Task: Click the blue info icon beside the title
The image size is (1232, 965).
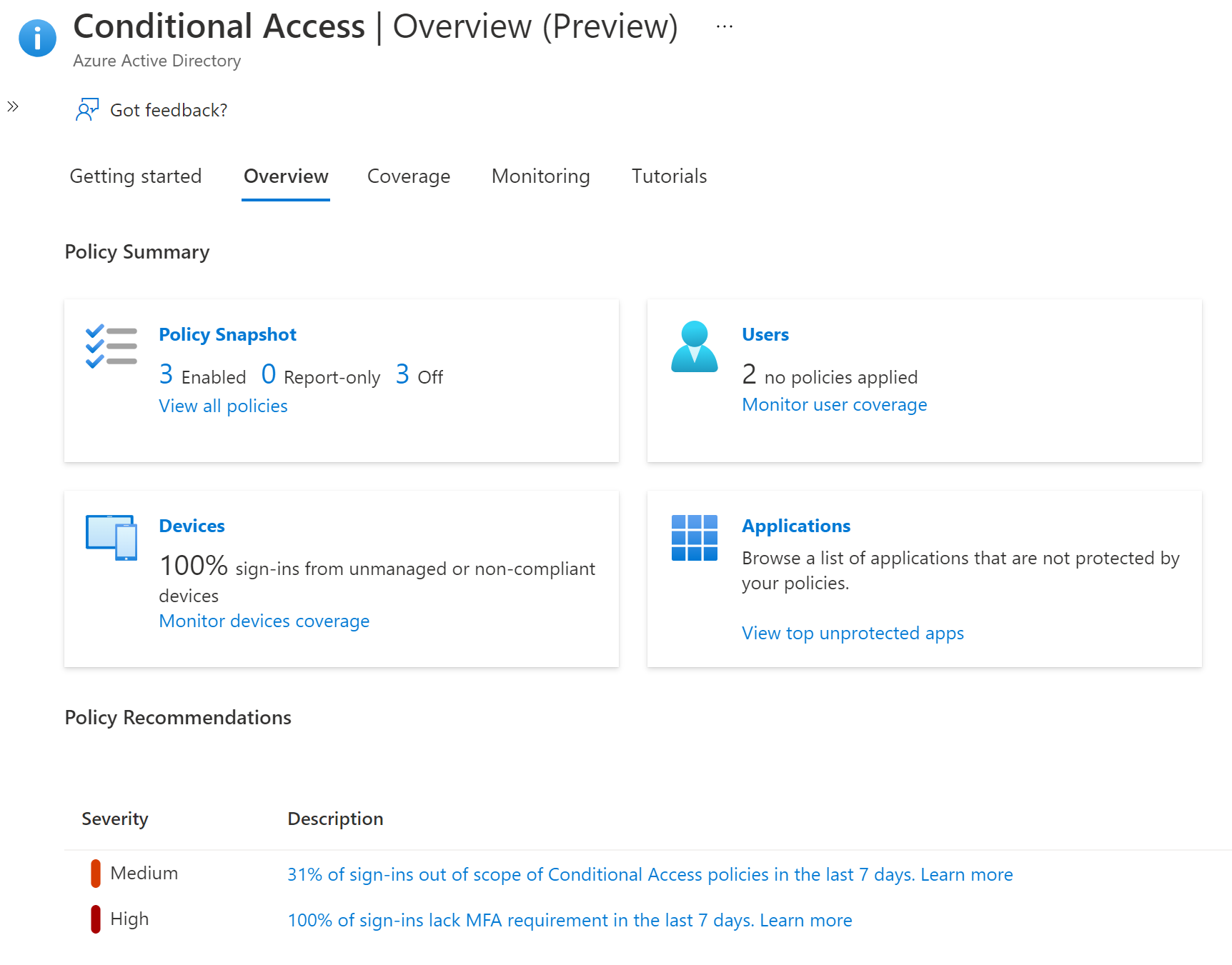Action: click(x=37, y=38)
